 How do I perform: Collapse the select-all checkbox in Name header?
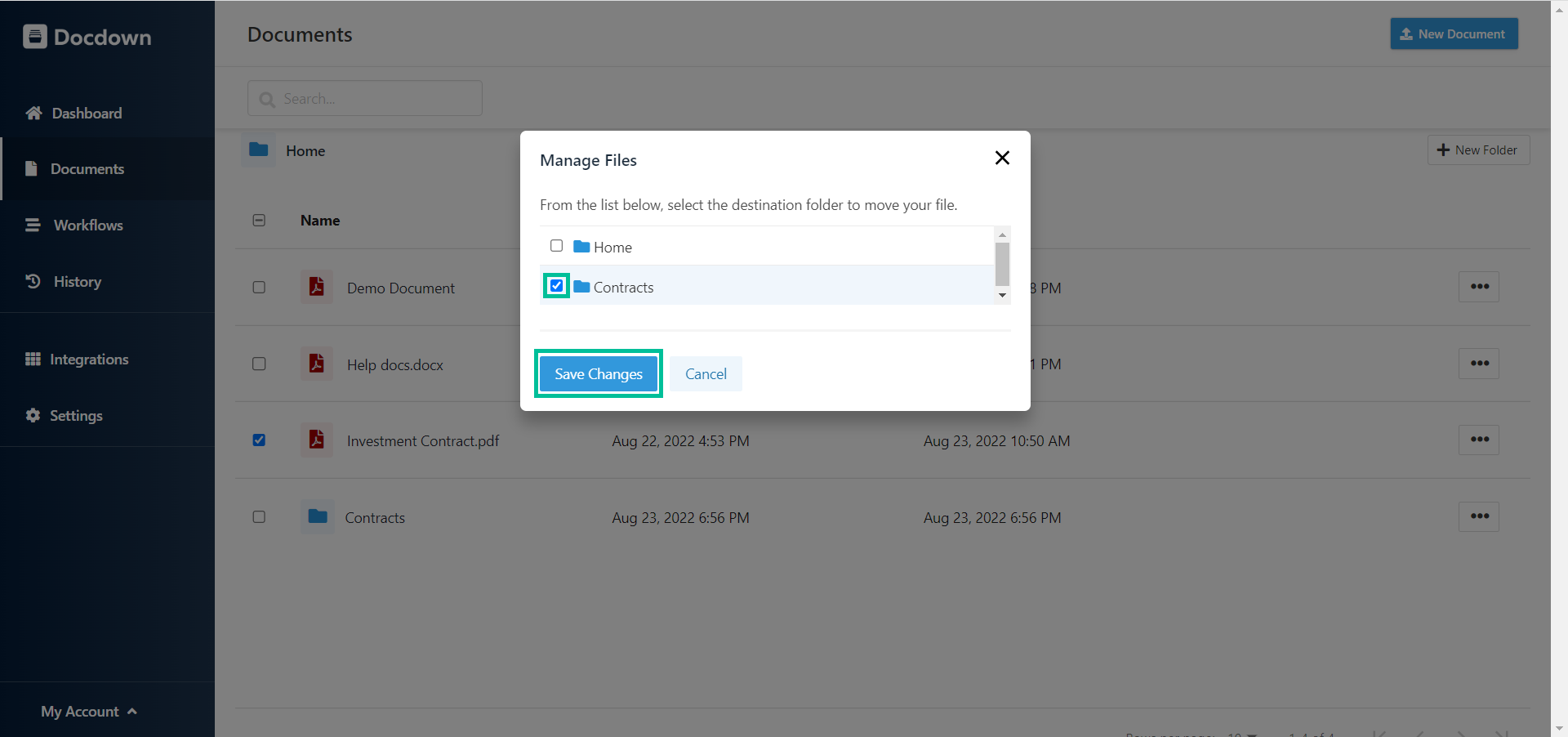pyautogui.click(x=258, y=220)
